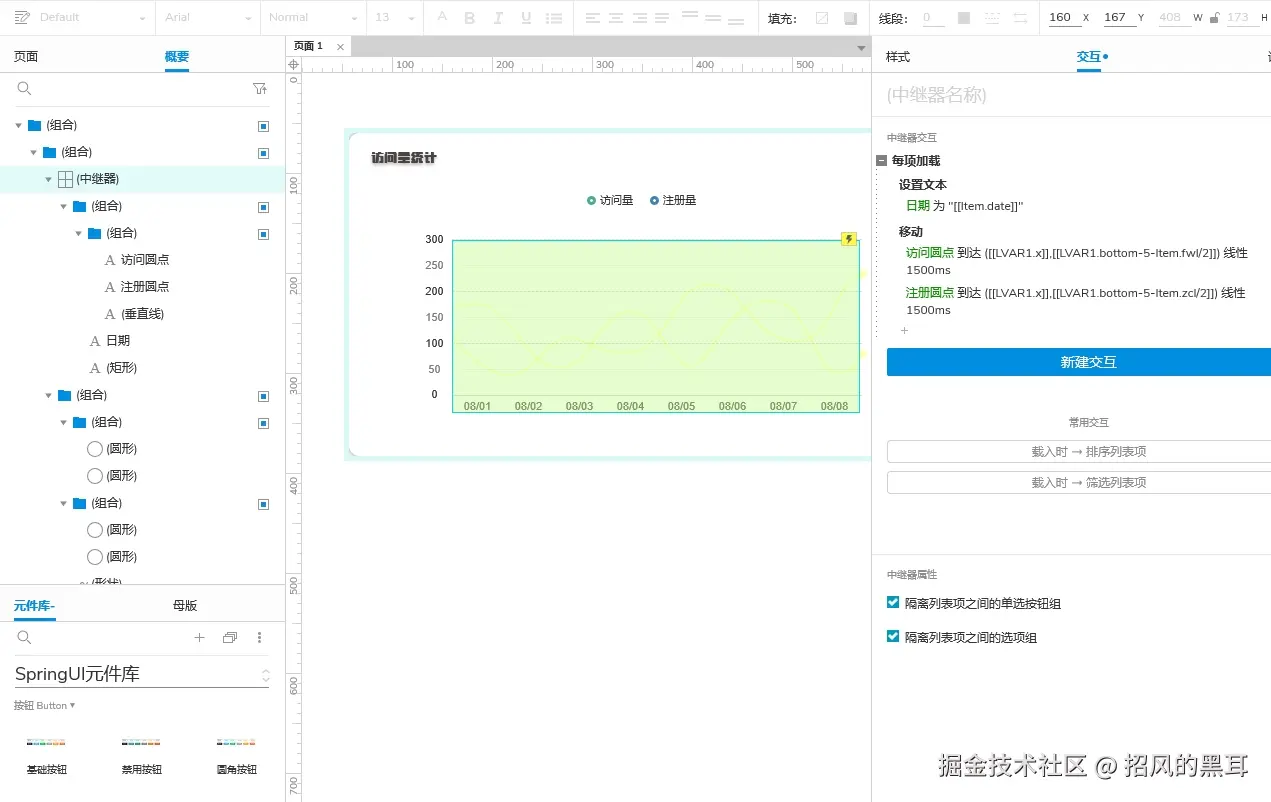The image size is (1271, 802).
Task: Click the ruler origin crosshair icon
Action: [293, 65]
